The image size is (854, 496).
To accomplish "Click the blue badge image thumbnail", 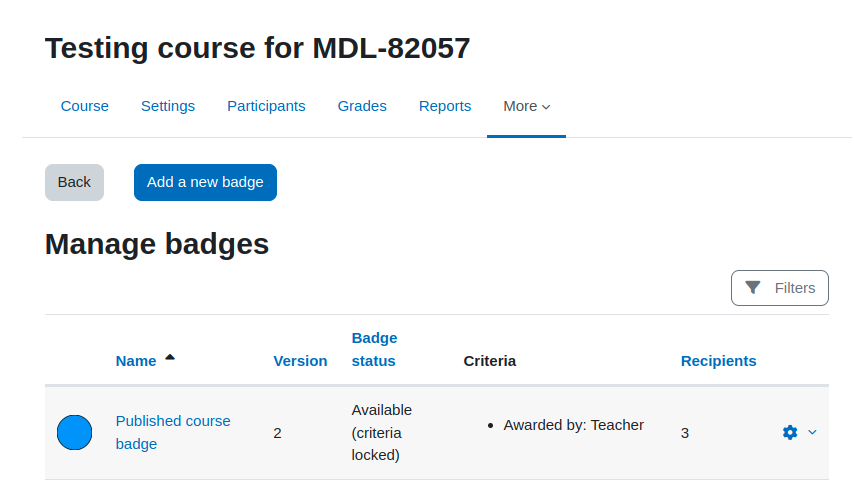I will 75,432.
